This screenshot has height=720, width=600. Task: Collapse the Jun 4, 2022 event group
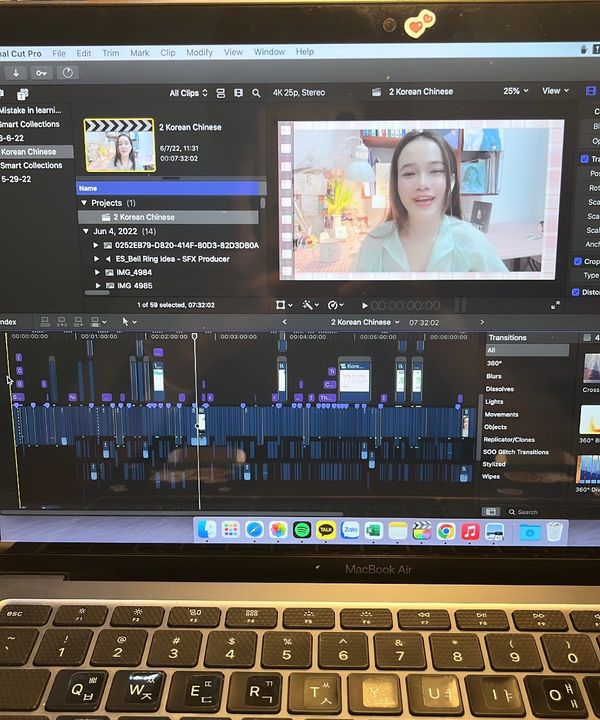[x=86, y=231]
